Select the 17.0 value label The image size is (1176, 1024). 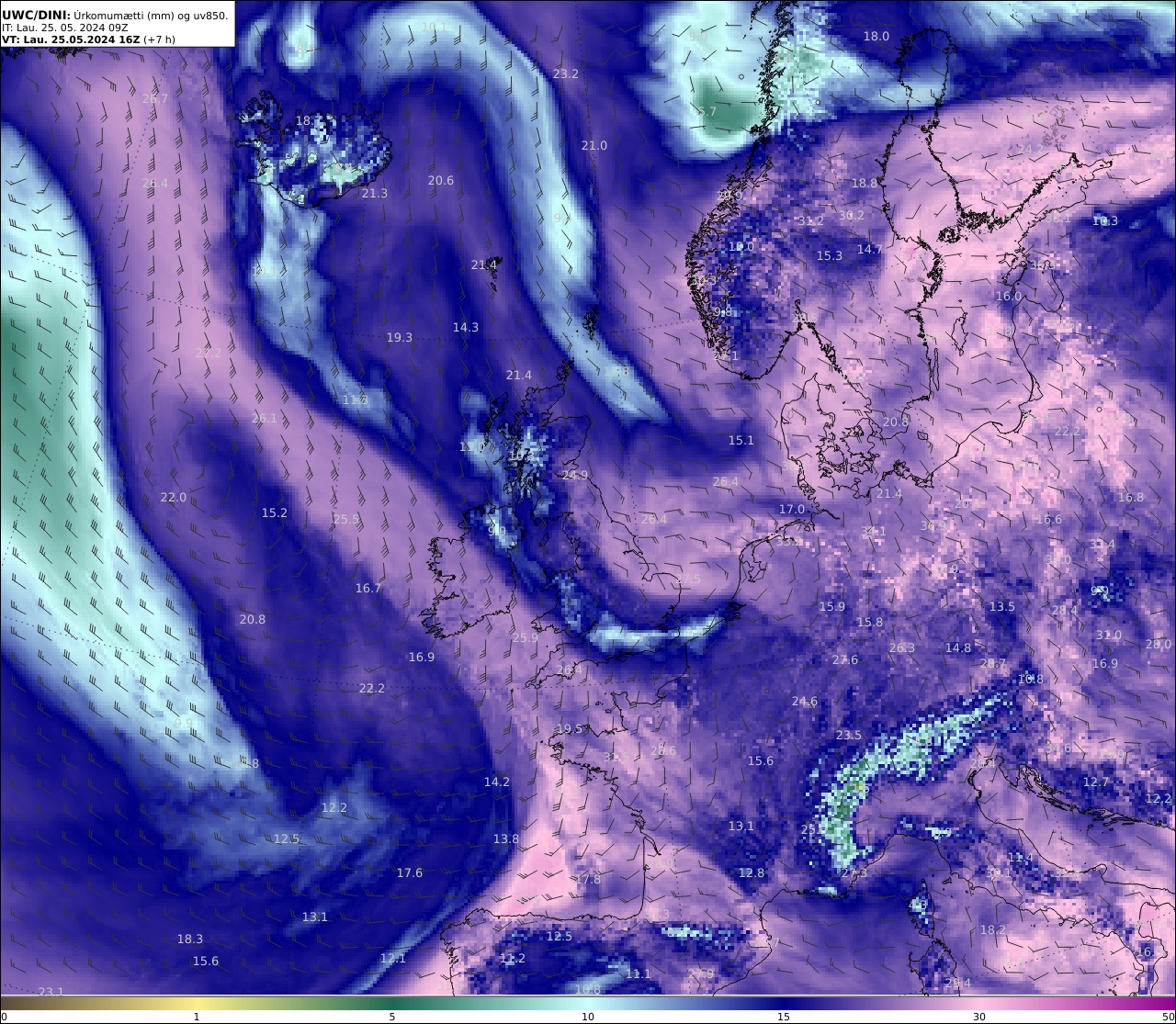[792, 509]
